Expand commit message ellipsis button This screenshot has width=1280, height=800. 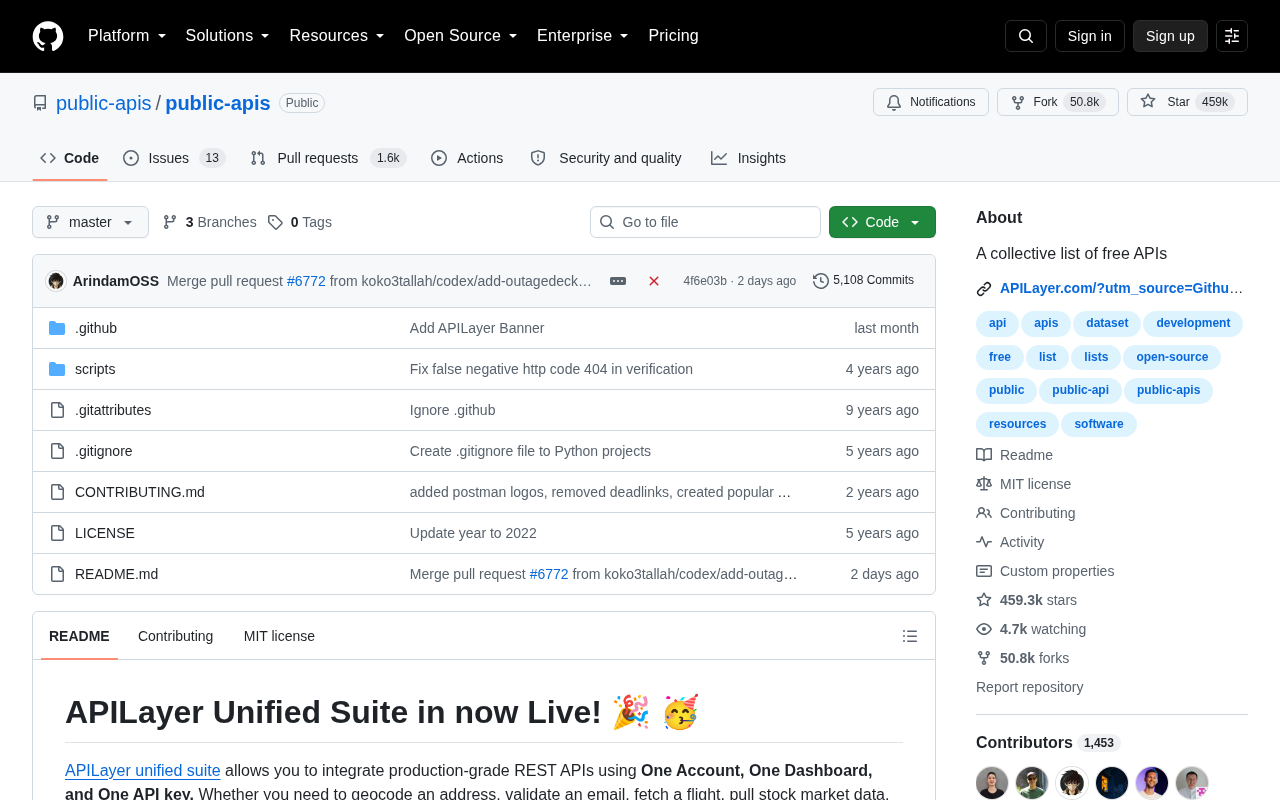click(618, 281)
